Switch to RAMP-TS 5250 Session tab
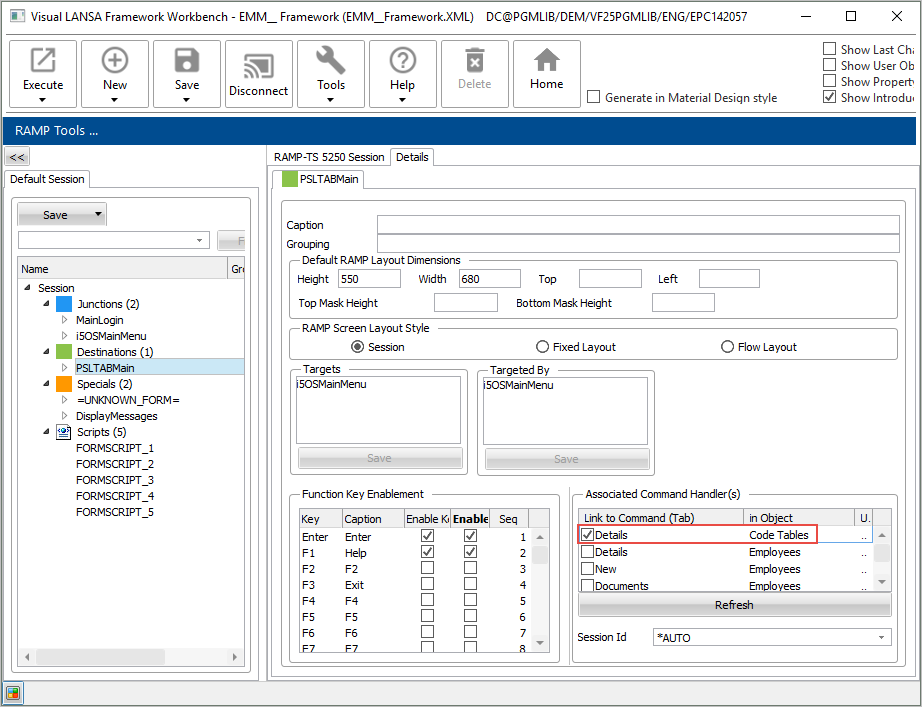The width and height of the screenshot is (922, 707). [x=328, y=157]
